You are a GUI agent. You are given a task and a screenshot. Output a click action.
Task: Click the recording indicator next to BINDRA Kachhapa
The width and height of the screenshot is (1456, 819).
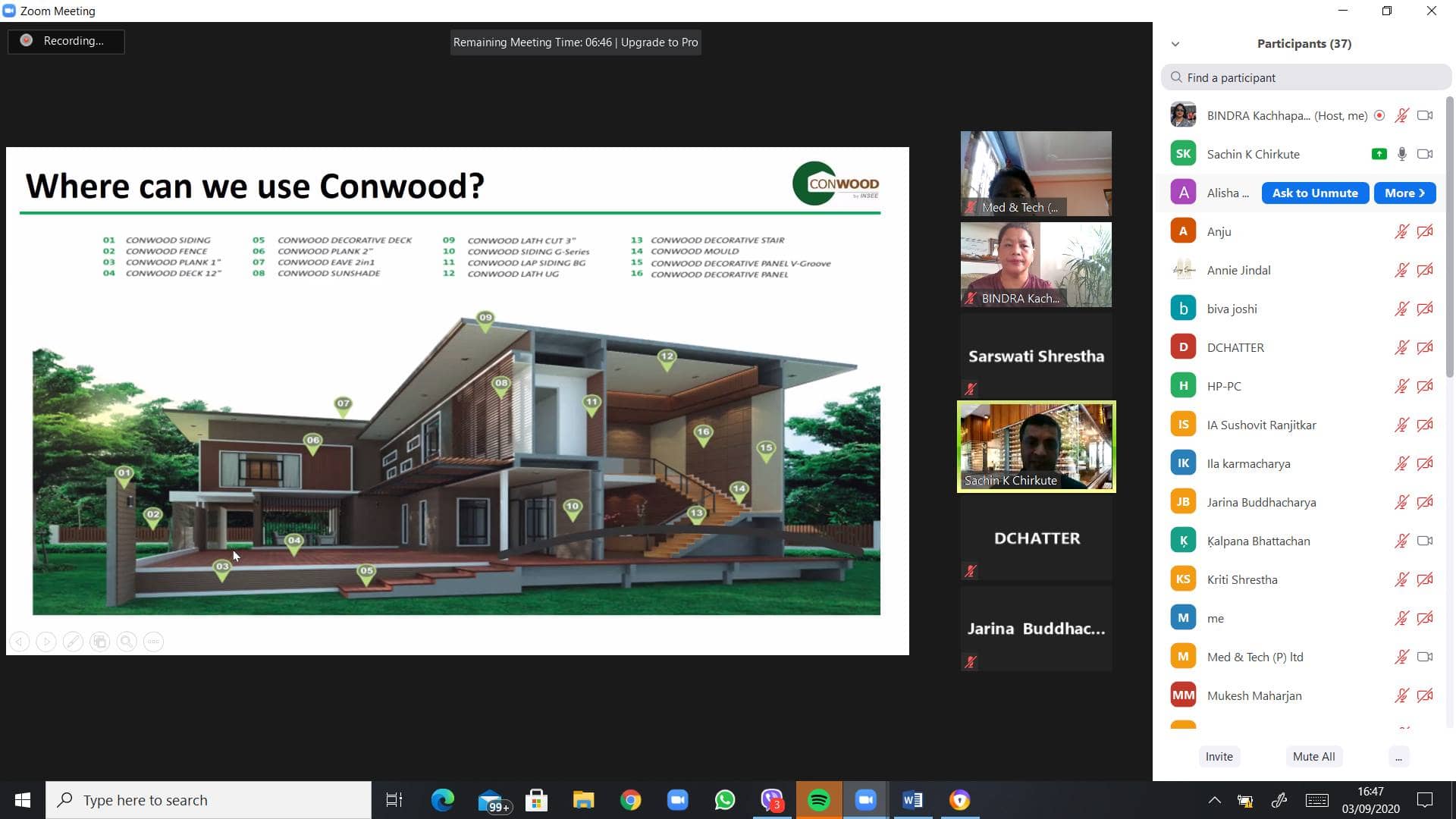pyautogui.click(x=1379, y=115)
